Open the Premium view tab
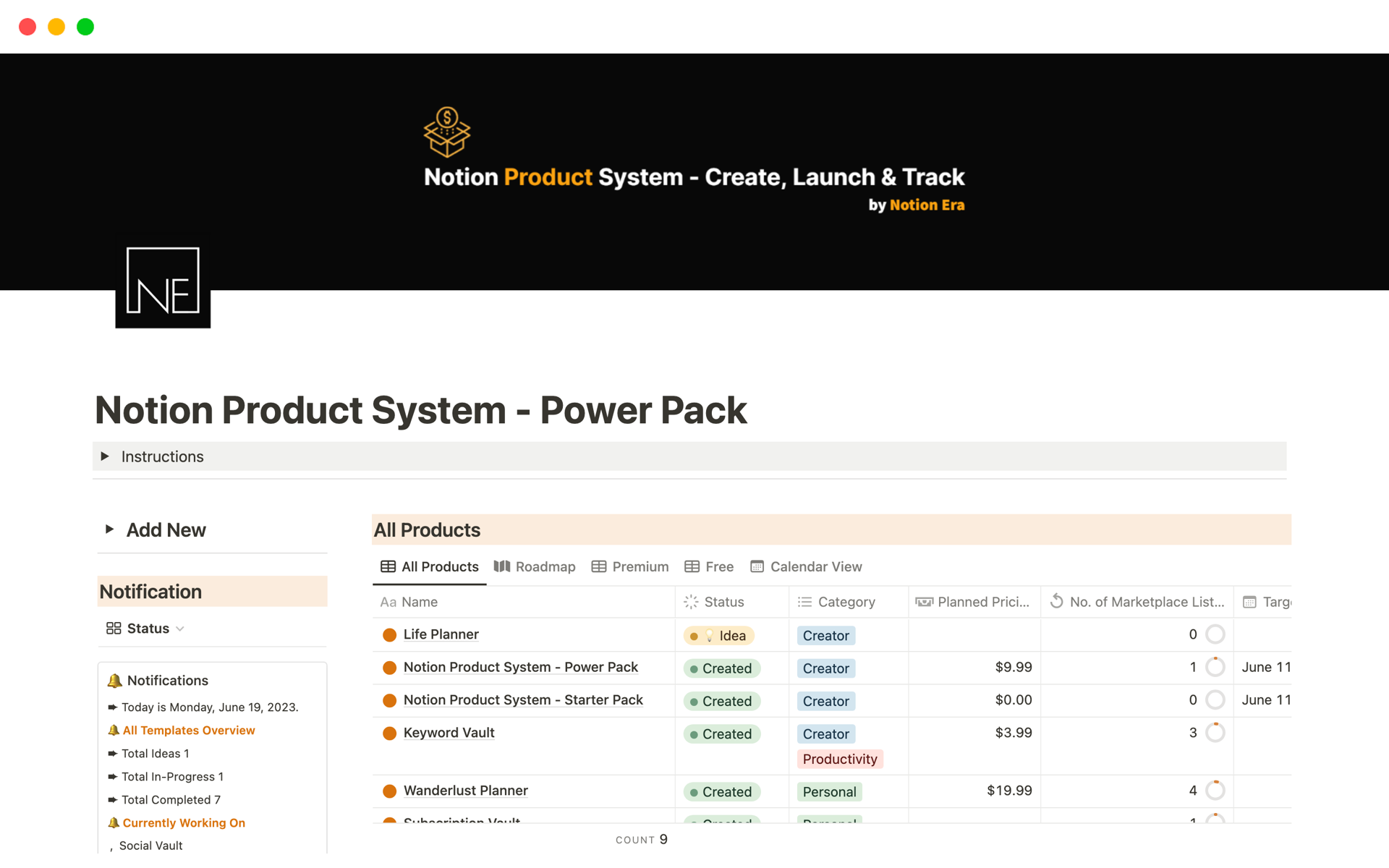The width and height of the screenshot is (1389, 868). coord(629,567)
